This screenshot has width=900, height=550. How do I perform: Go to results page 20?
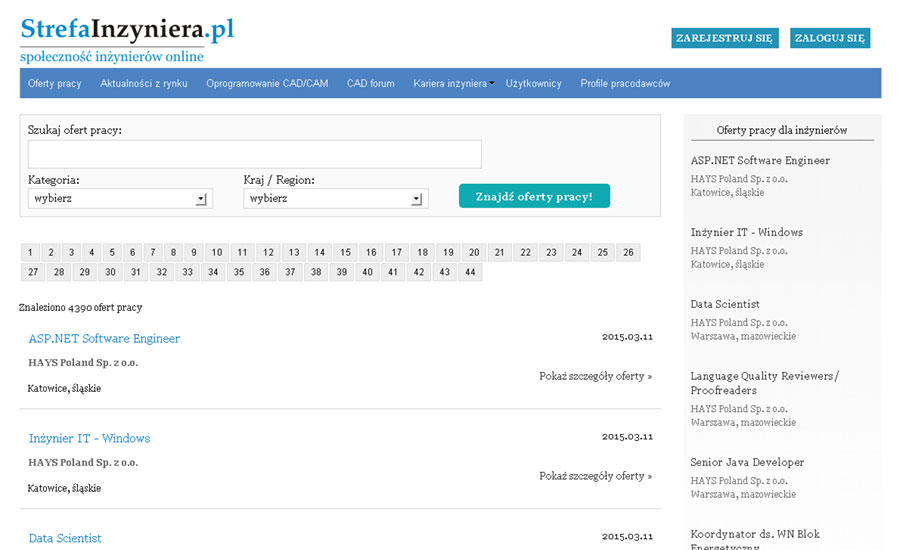pos(474,252)
